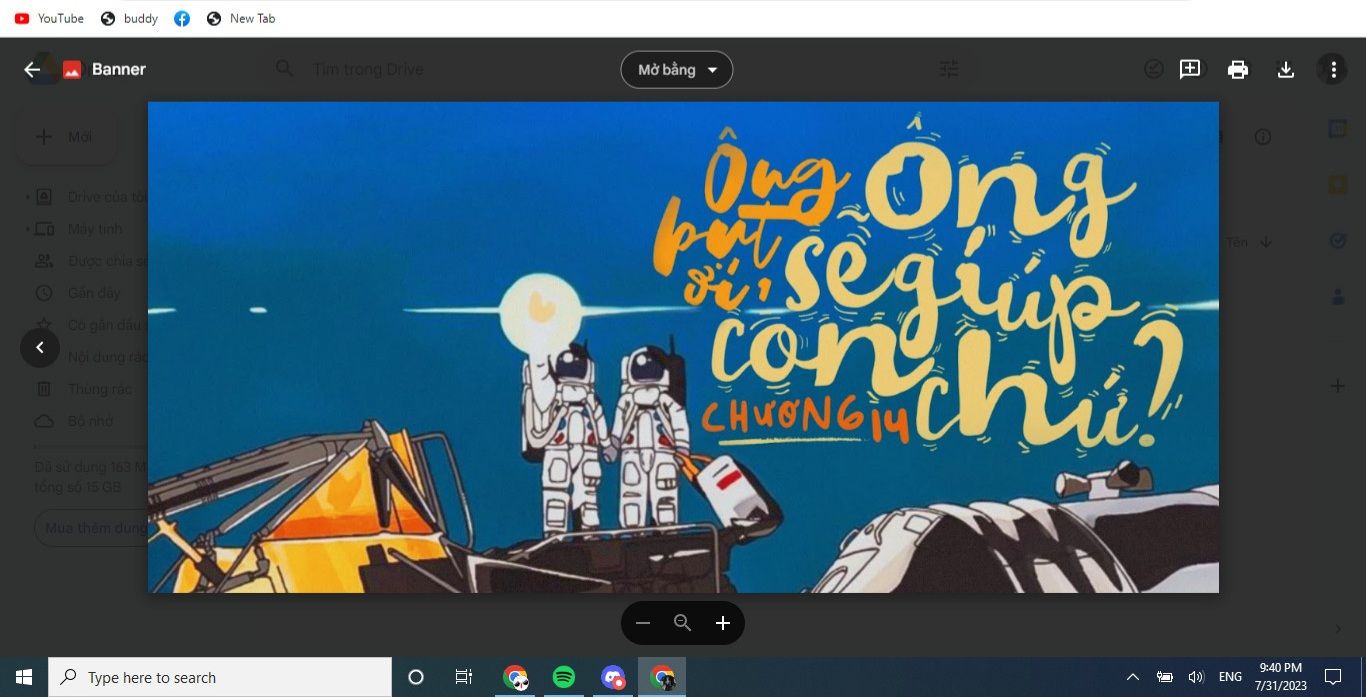
Task: Click the banner image preview
Action: click(x=683, y=347)
